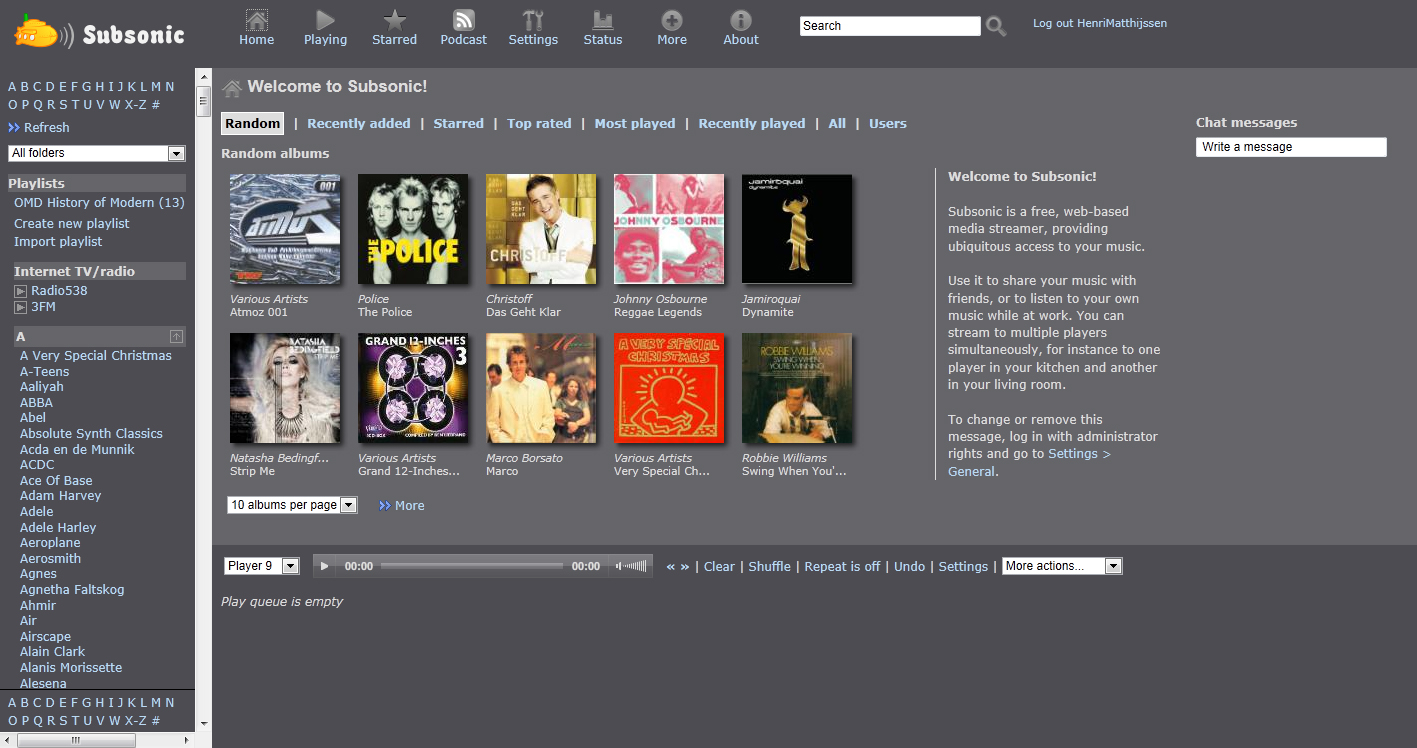1417x748 pixels.
Task: Play the Radio538 internet radio station
Action: 20,291
